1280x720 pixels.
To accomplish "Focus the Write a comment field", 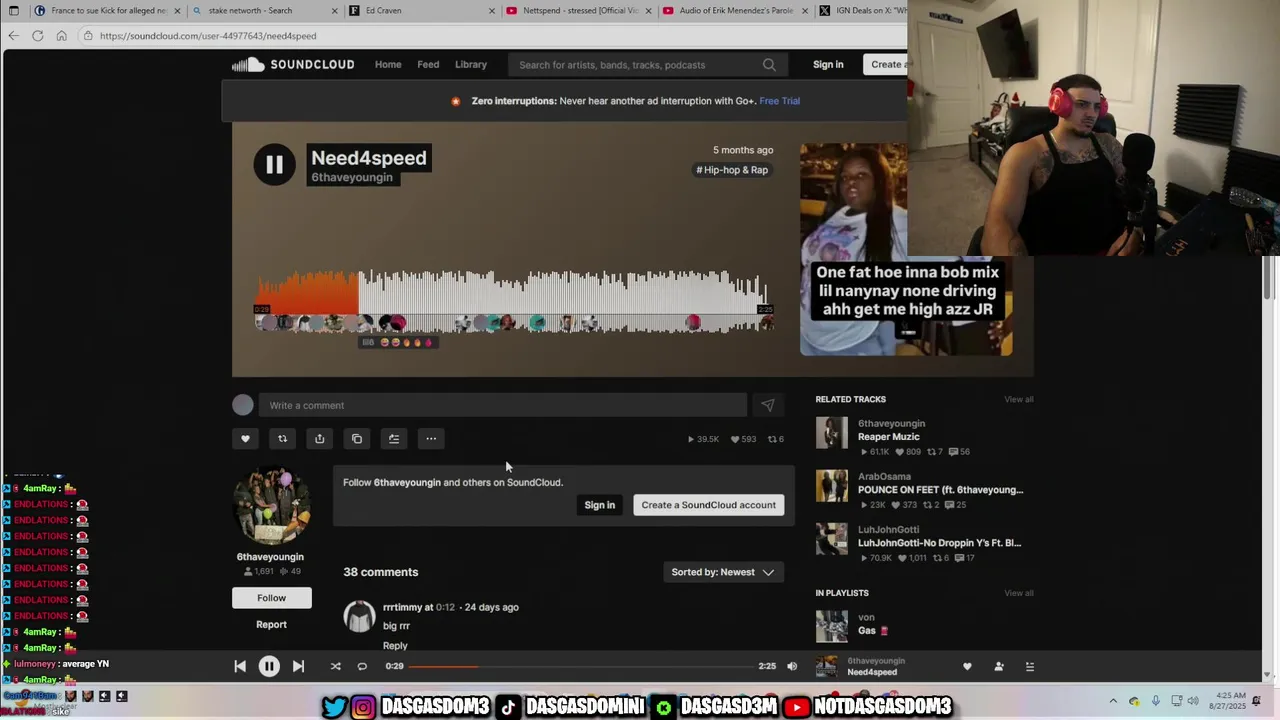I will pos(503,405).
